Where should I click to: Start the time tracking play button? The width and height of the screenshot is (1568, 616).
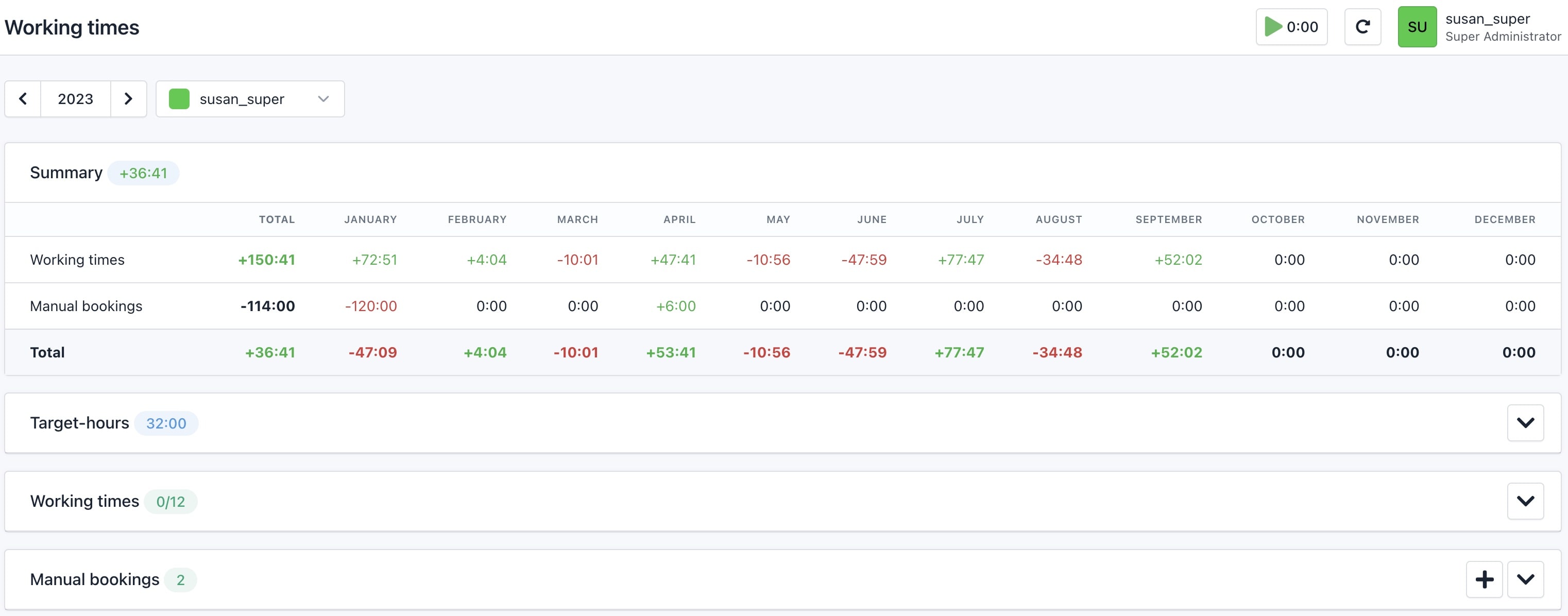(x=1291, y=27)
